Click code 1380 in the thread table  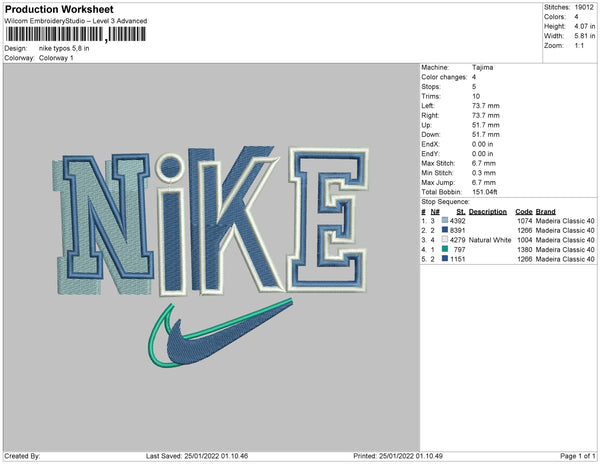pos(525,249)
